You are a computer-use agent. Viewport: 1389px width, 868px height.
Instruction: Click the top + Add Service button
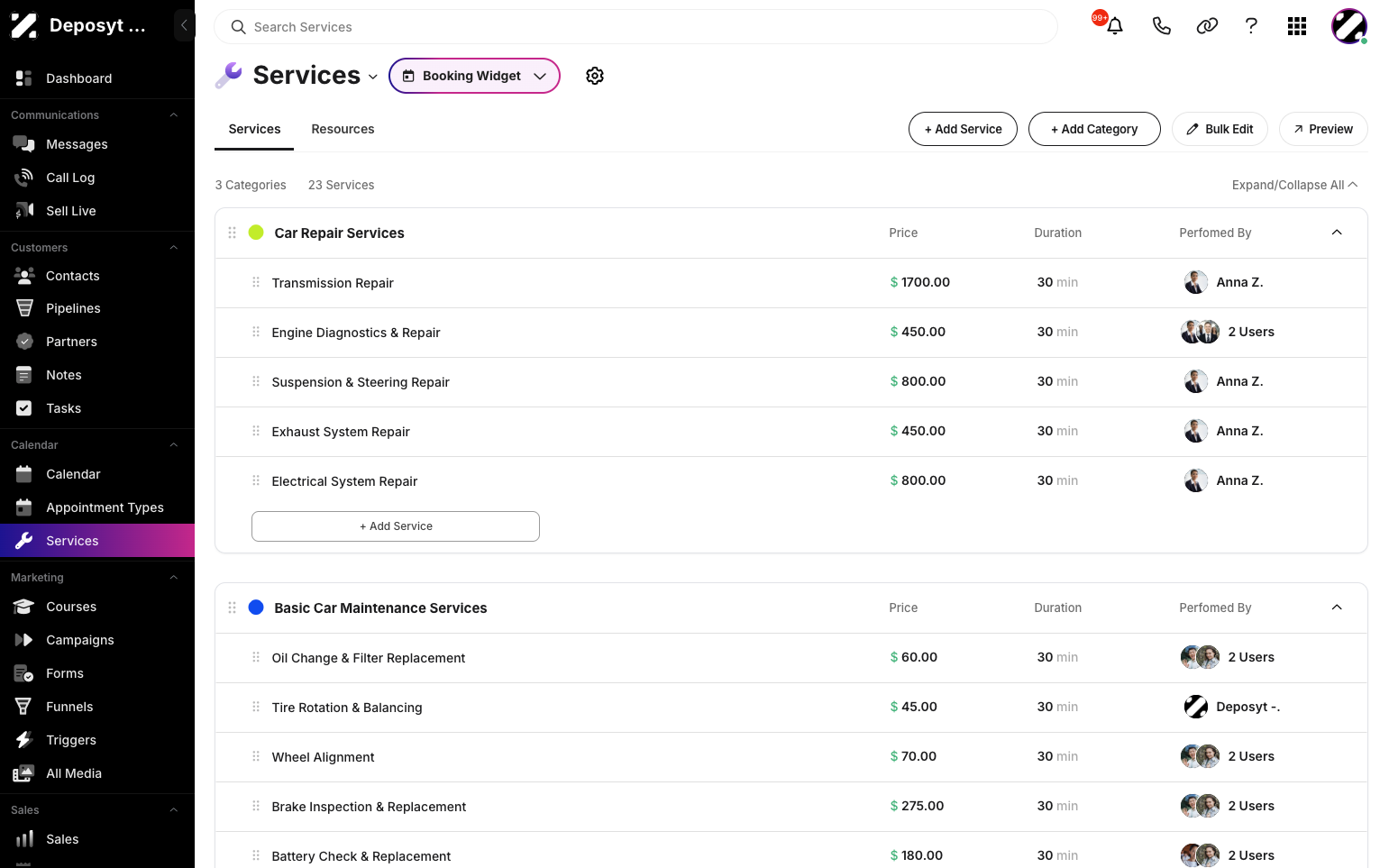(963, 129)
